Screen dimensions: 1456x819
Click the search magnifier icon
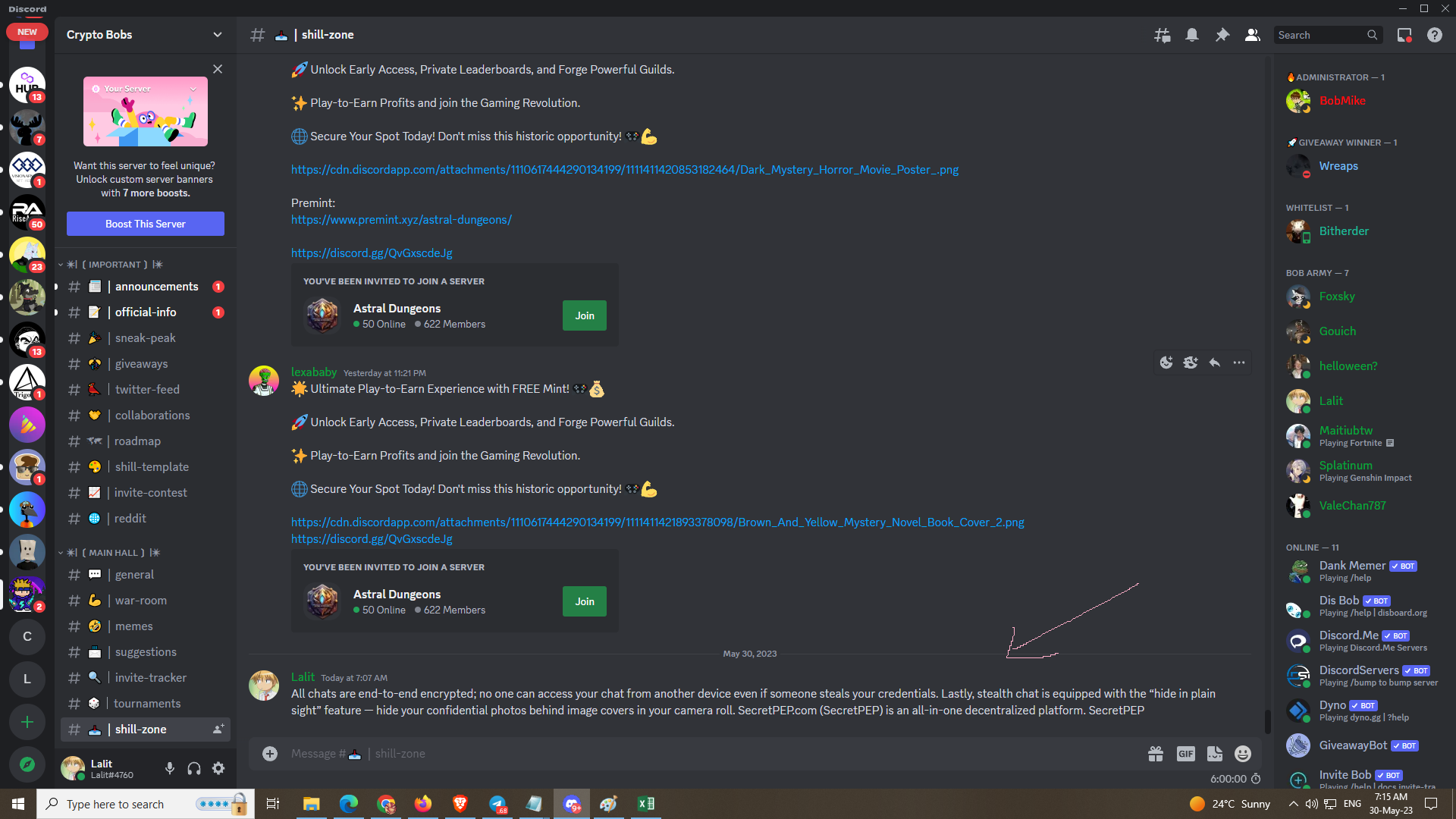[1372, 35]
